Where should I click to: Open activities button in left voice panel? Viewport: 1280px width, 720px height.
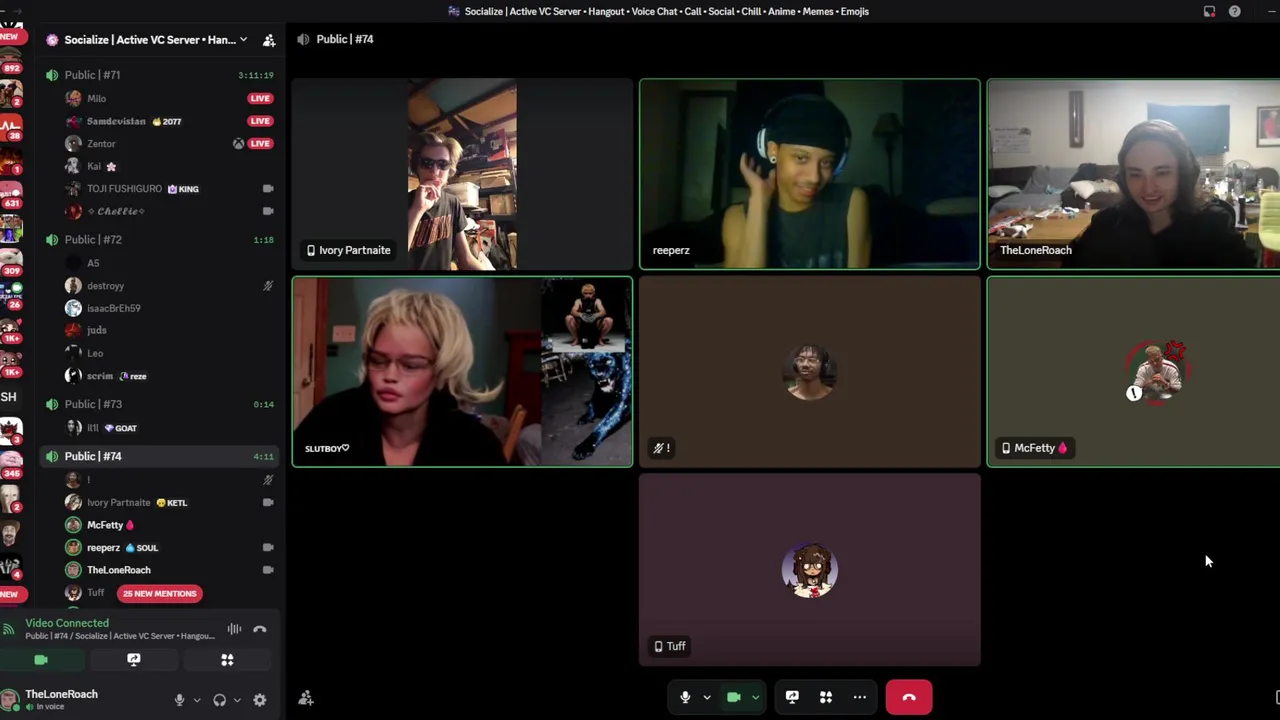click(x=227, y=660)
